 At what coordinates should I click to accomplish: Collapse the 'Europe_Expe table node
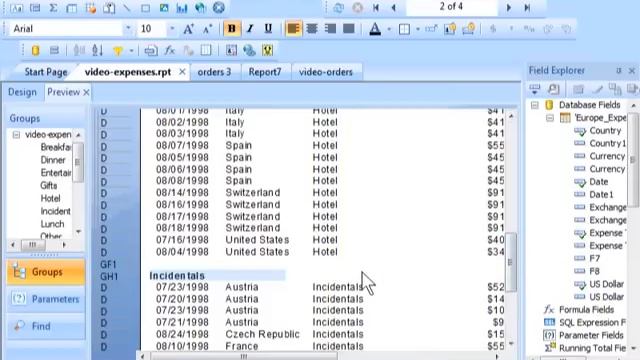[x=550, y=118]
